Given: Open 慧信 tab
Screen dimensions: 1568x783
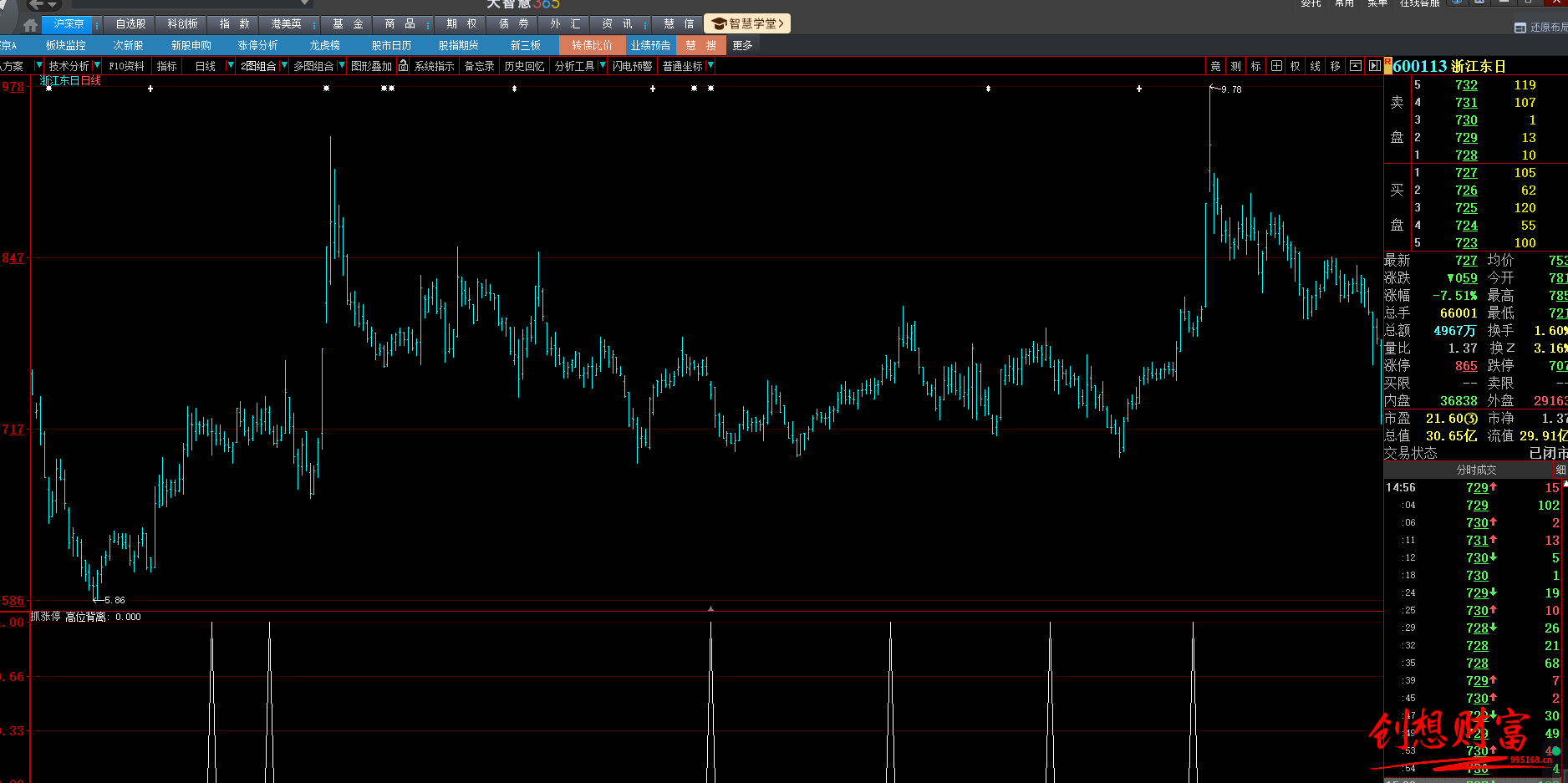Looking at the screenshot, I should pos(679,24).
